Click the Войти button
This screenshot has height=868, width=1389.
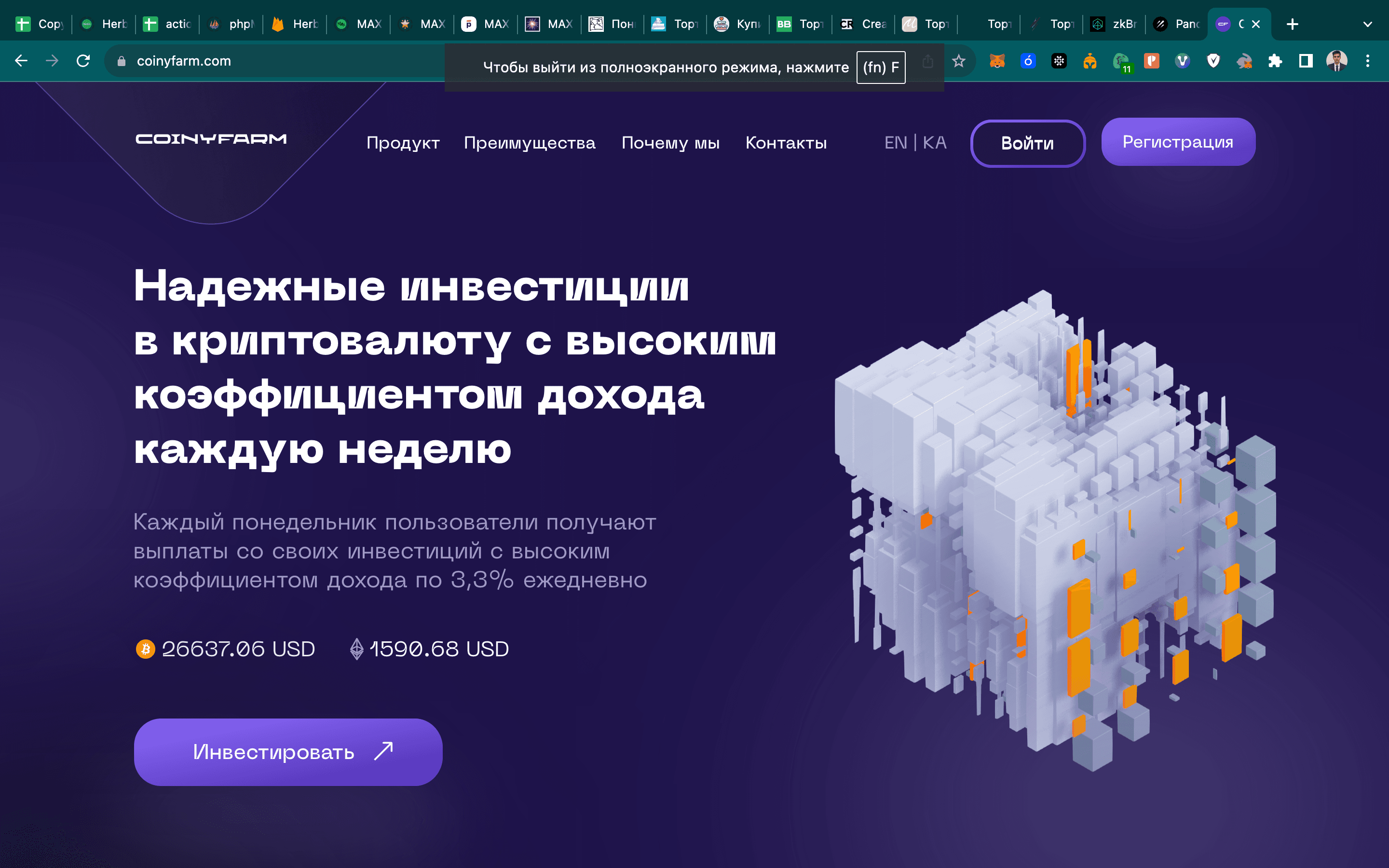[x=1027, y=143]
